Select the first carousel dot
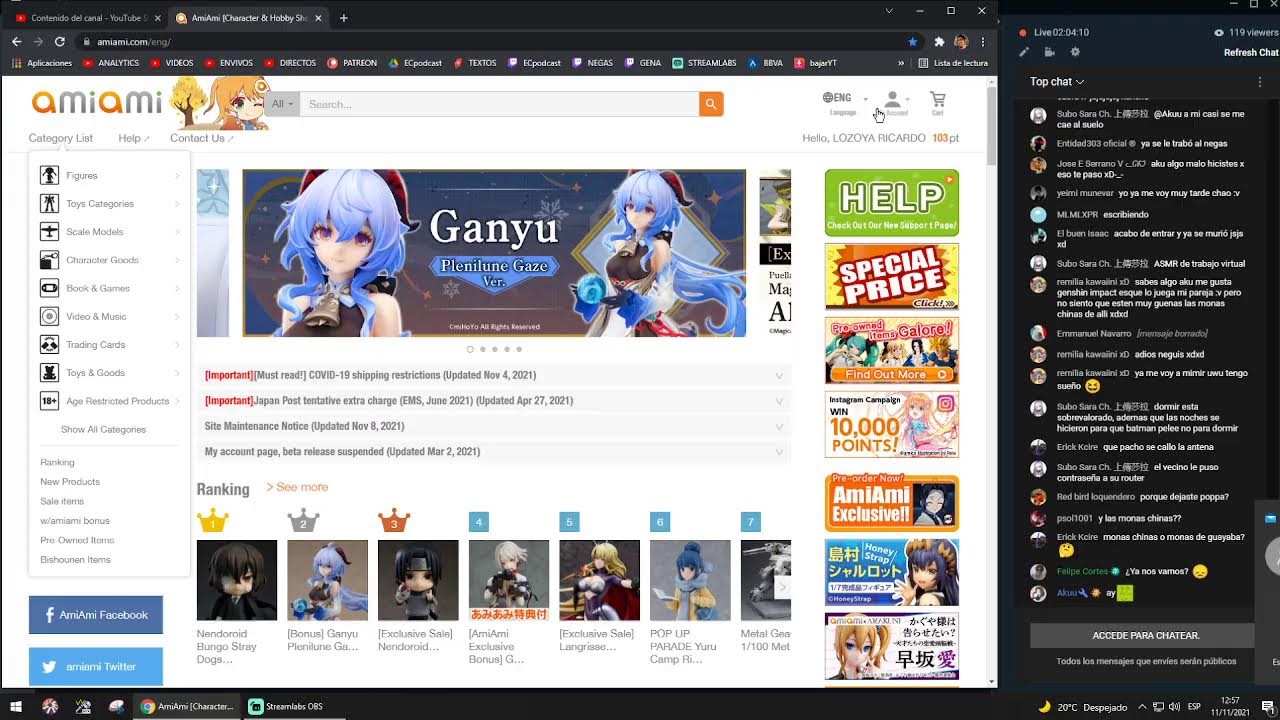This screenshot has height=720, width=1280. (x=470, y=350)
